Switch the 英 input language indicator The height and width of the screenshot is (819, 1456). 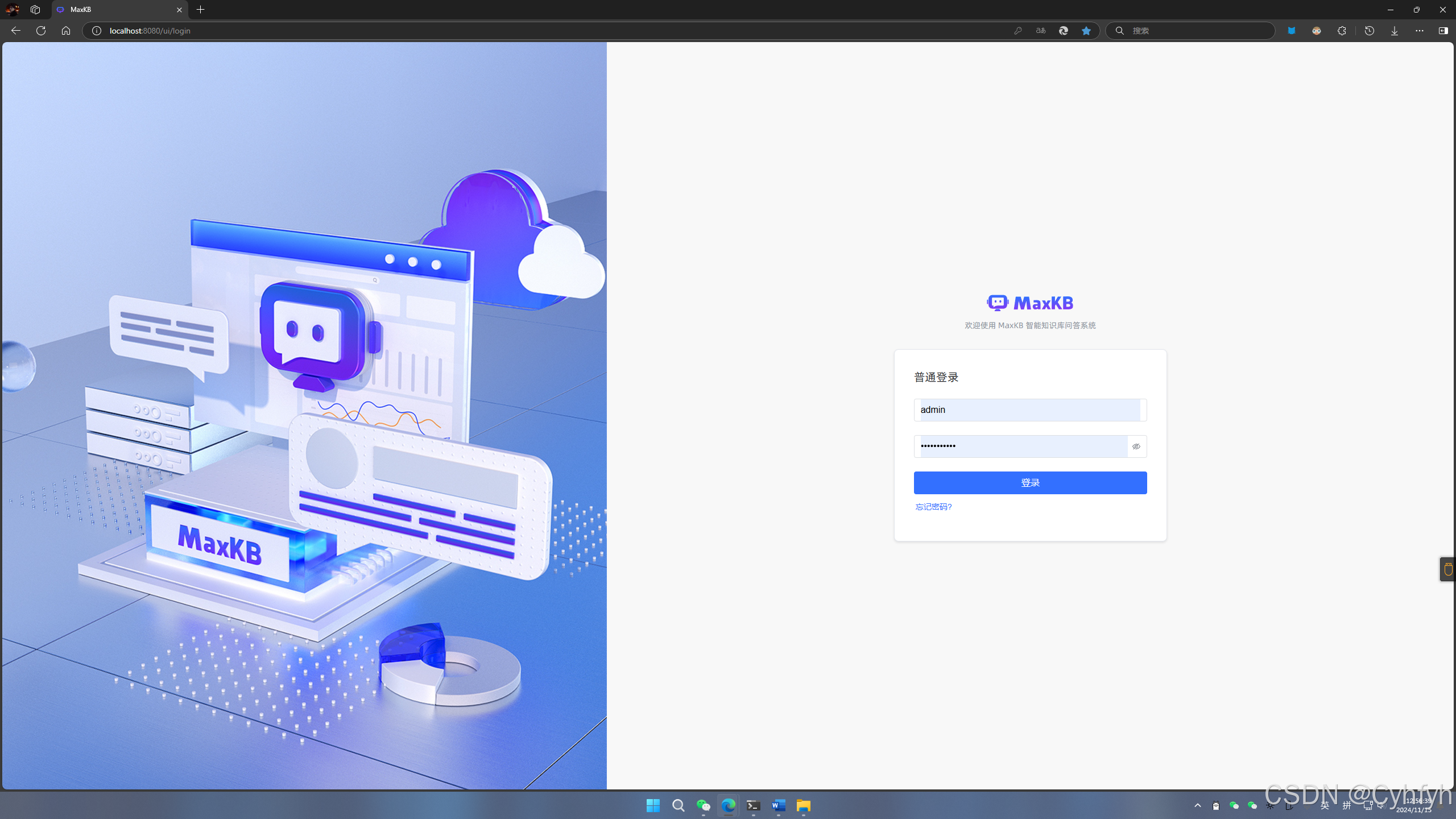pyautogui.click(x=1325, y=805)
